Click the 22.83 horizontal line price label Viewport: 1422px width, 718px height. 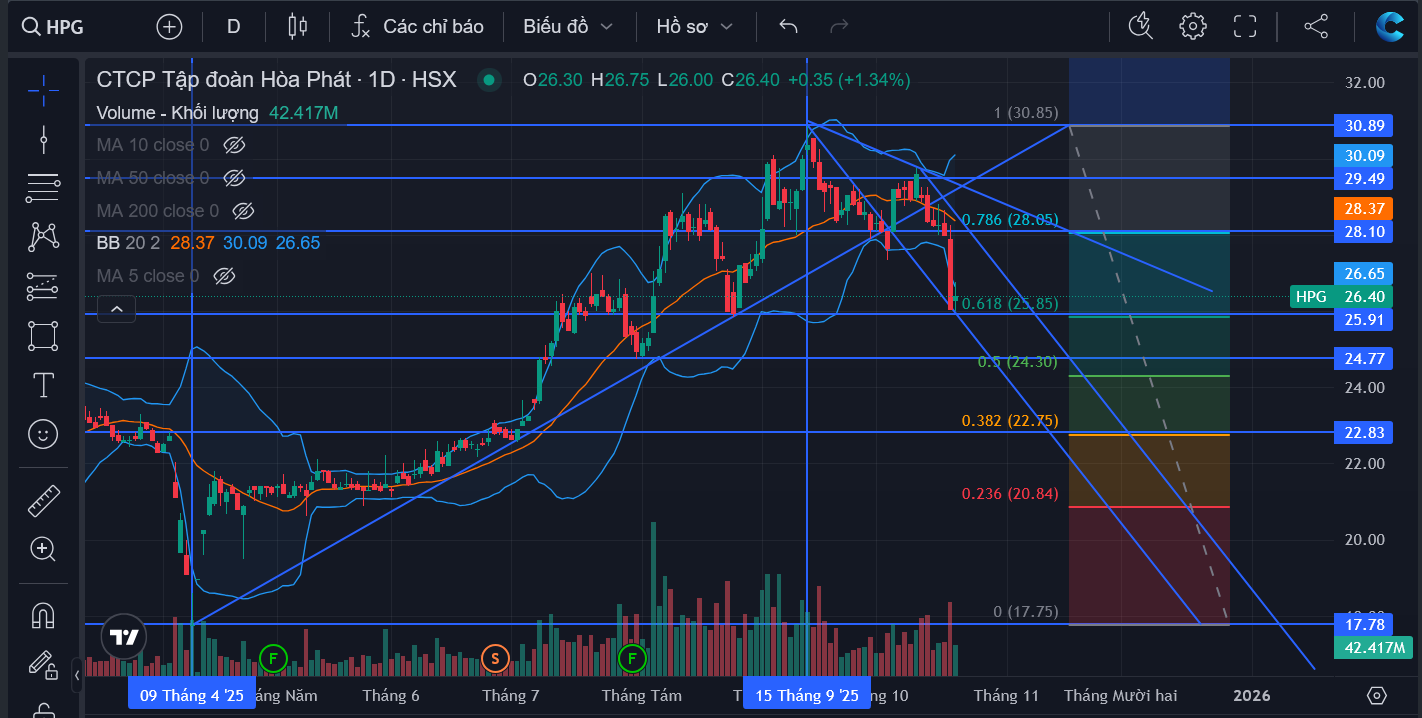(x=1364, y=431)
